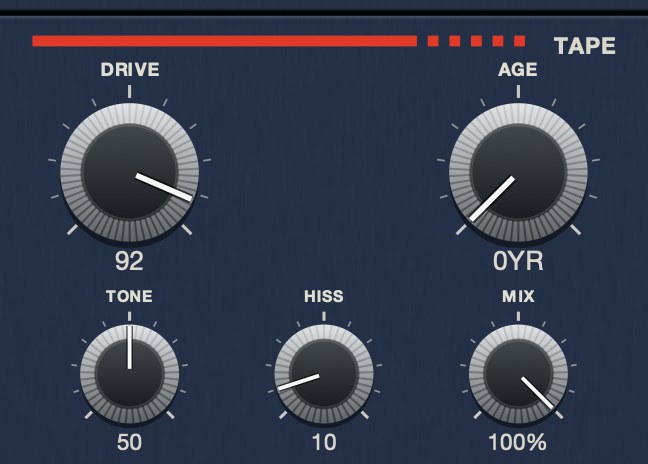The image size is (648, 464).
Task: Click the TAPE section label
Action: [x=585, y=46]
